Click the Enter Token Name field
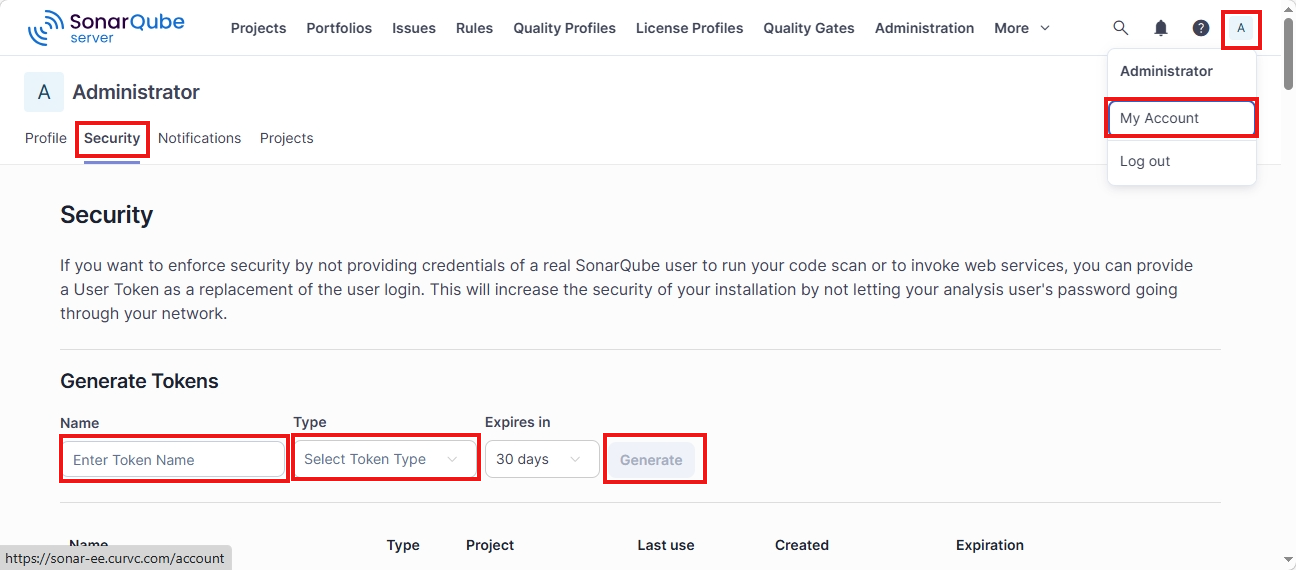This screenshot has width=1296, height=570. (x=174, y=460)
